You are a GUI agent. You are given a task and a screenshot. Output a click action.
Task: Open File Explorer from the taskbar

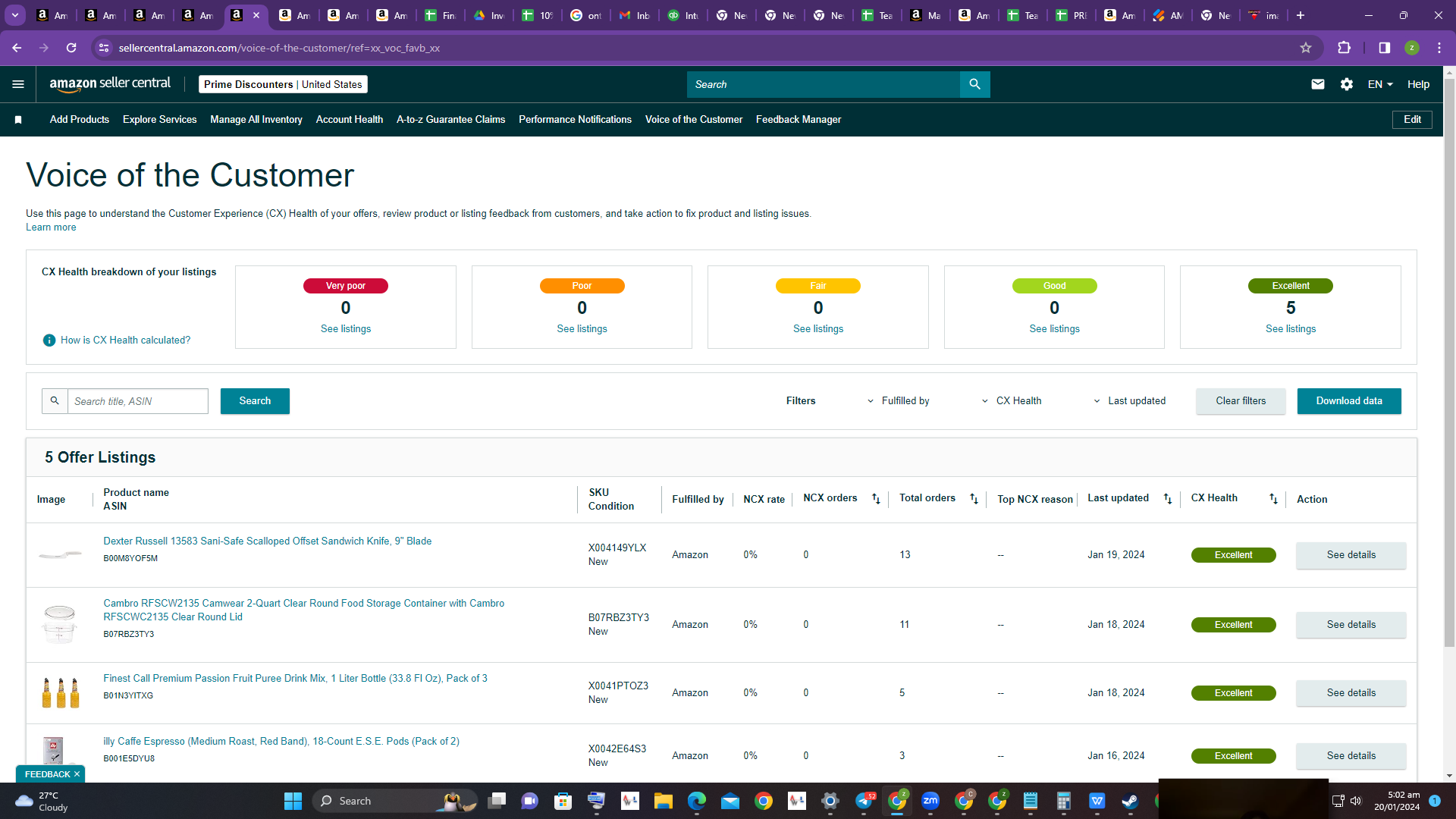pyautogui.click(x=664, y=801)
